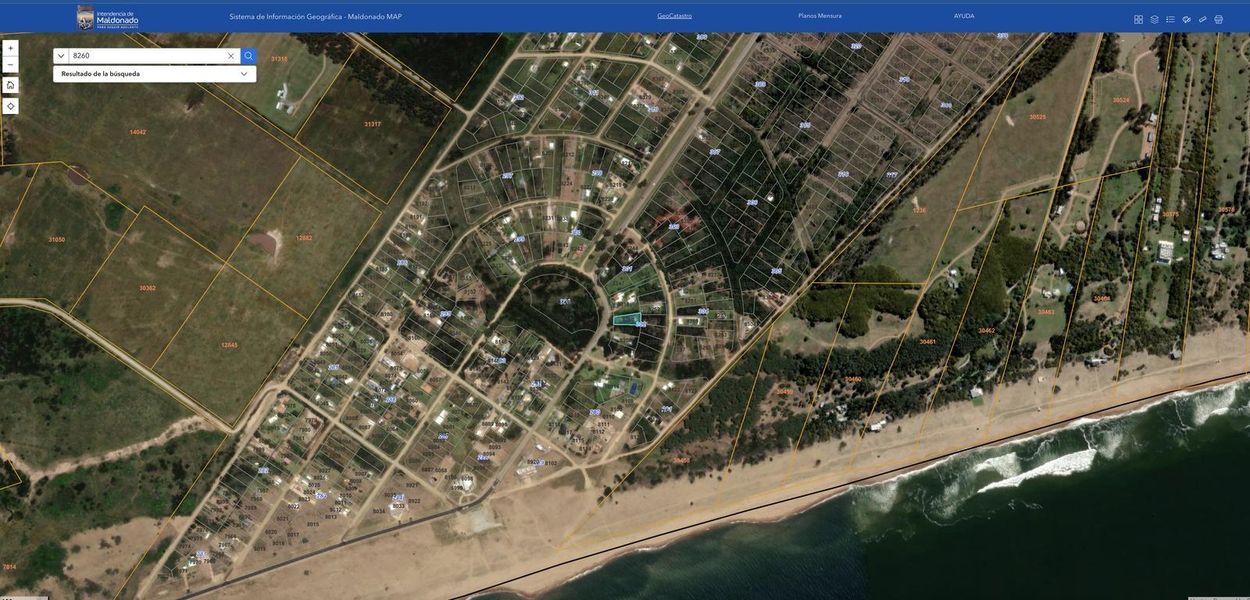This screenshot has height=600, width=1250.
Task: Open the print tool icon
Action: (x=1218, y=19)
